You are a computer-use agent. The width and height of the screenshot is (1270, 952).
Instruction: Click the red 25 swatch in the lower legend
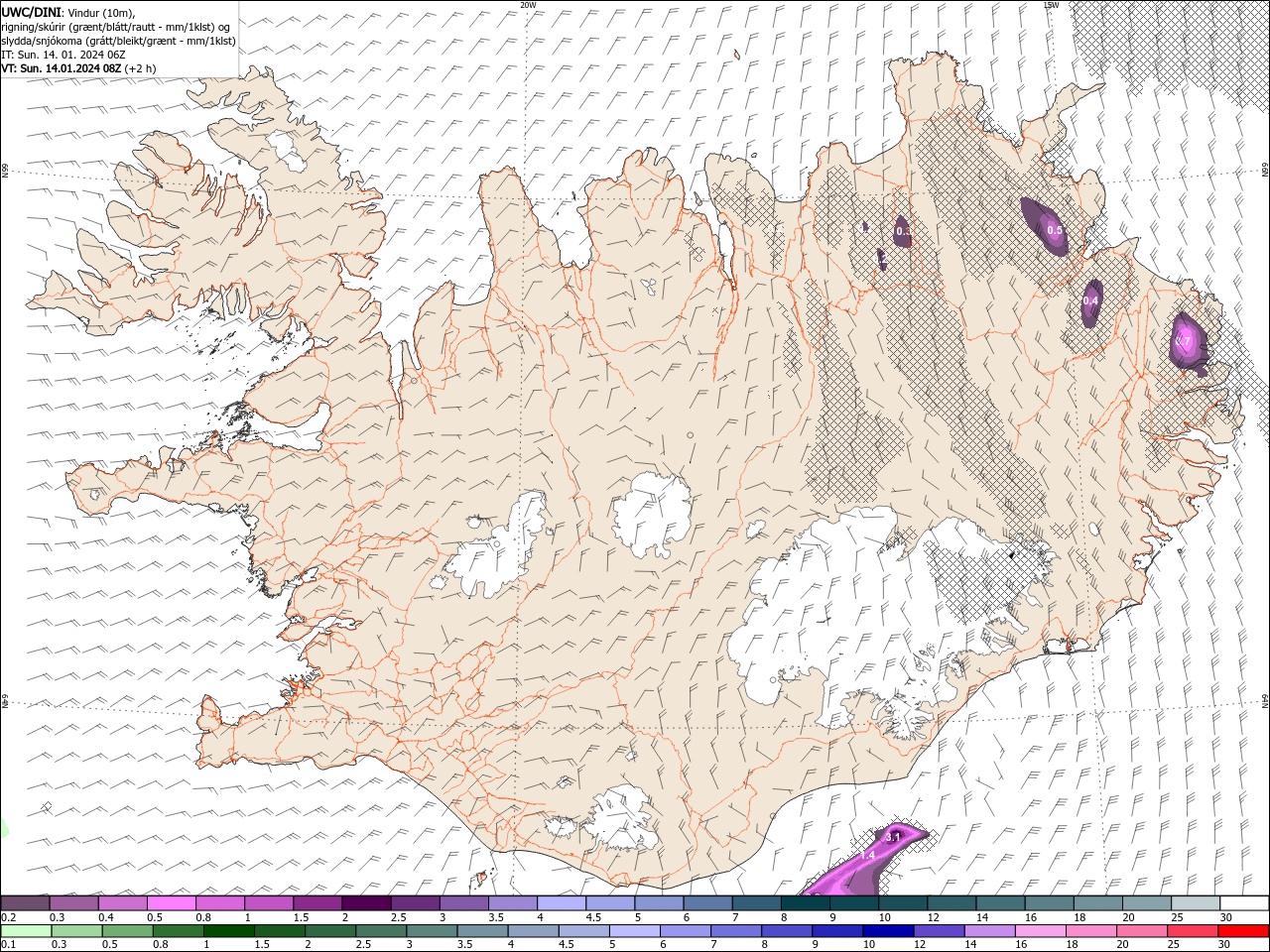coord(1193,931)
